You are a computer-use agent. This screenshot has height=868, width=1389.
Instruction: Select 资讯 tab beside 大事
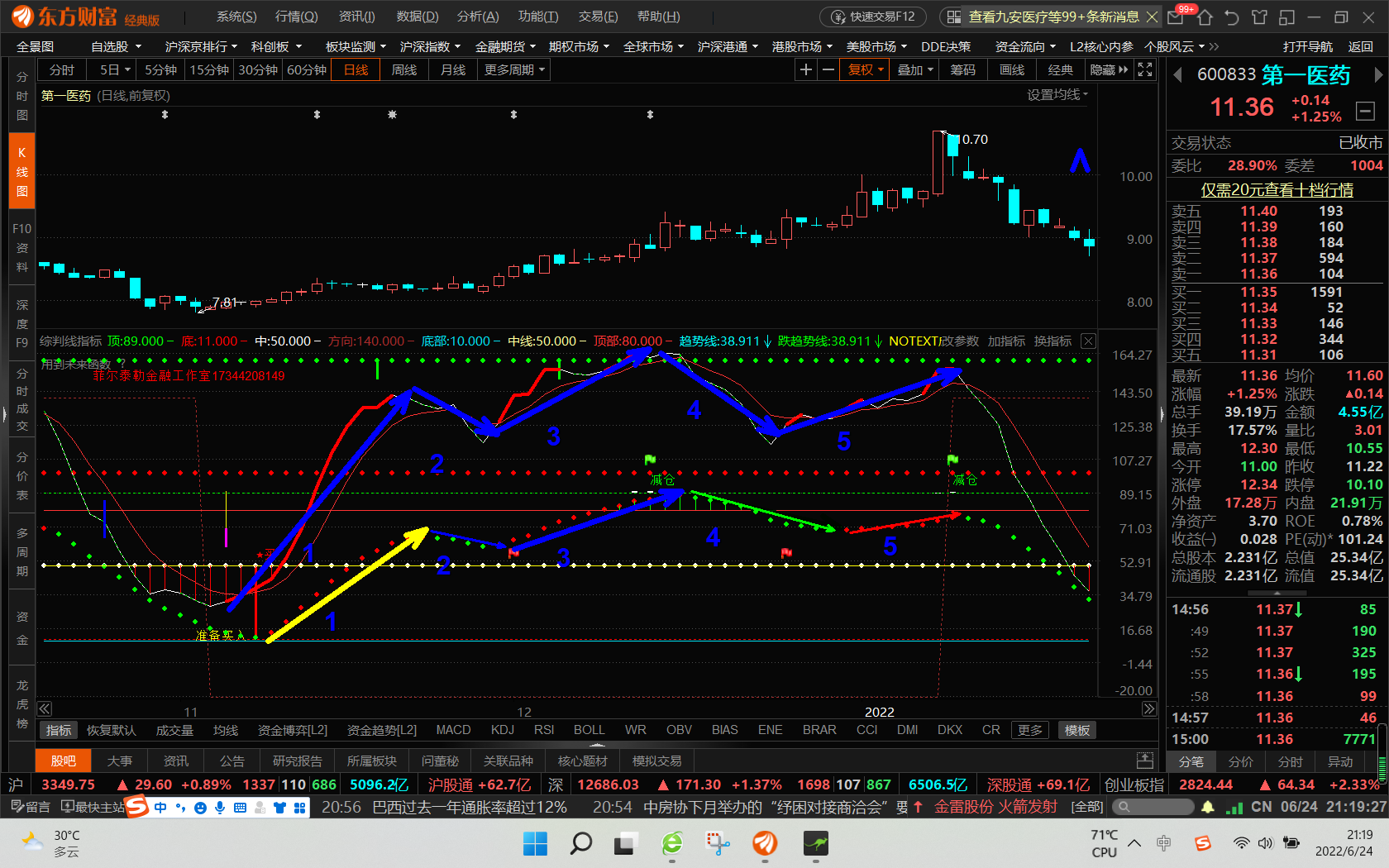(x=175, y=761)
